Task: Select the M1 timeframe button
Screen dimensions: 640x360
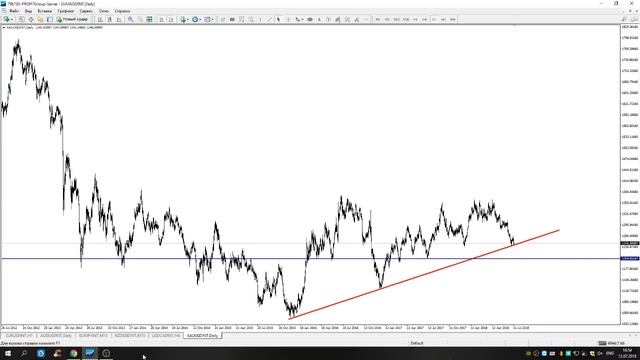Action: [378, 19]
